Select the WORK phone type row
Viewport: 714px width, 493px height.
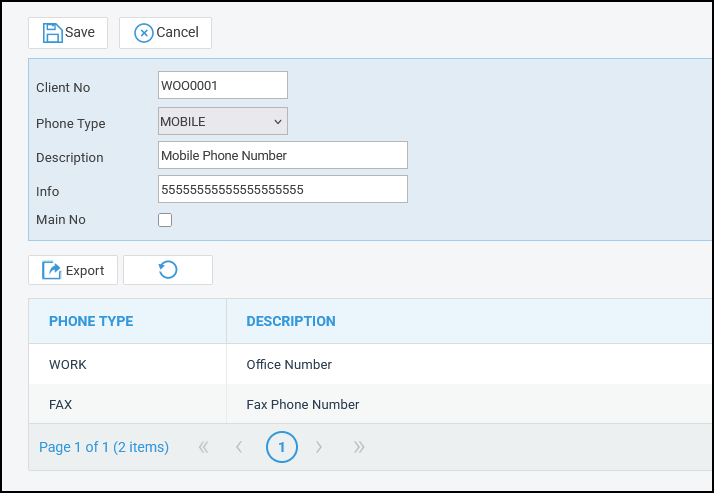[x=68, y=365]
